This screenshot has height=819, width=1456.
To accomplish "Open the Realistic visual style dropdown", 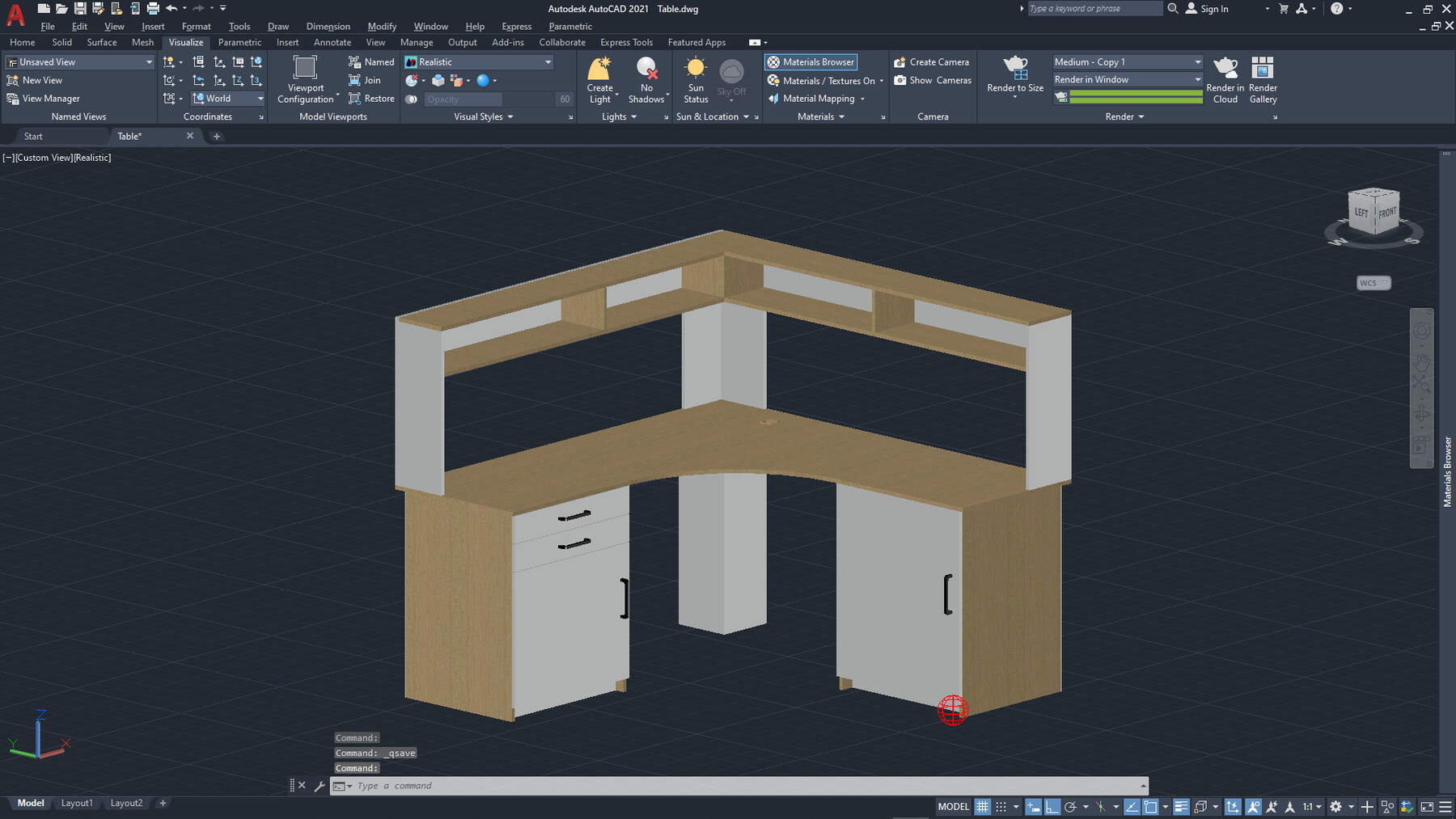I will [547, 61].
